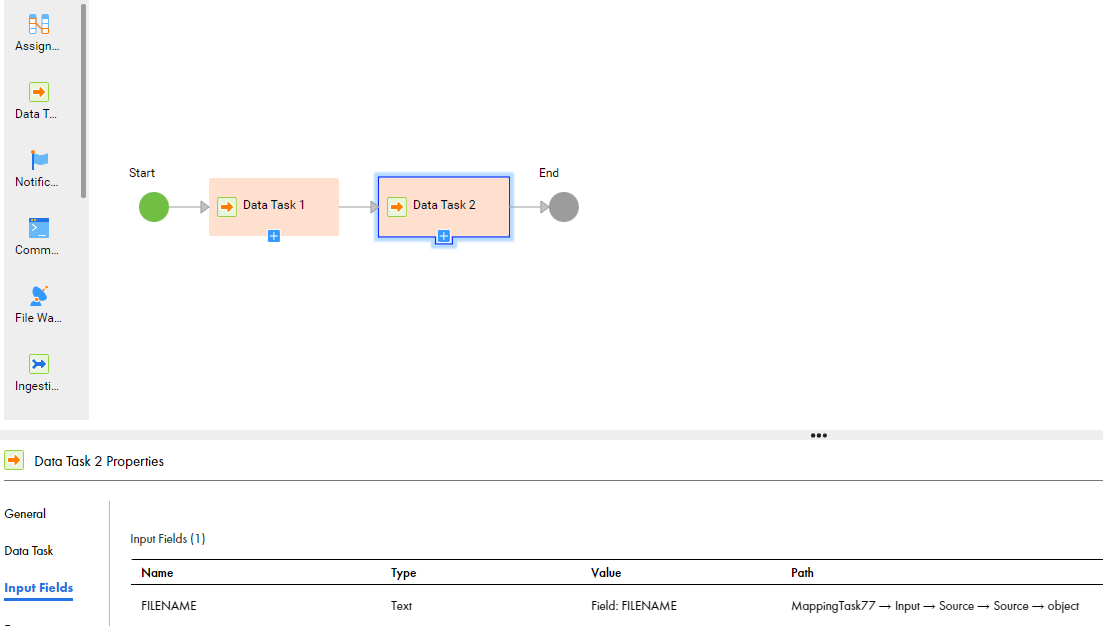Click the Start label above green node

[141, 173]
